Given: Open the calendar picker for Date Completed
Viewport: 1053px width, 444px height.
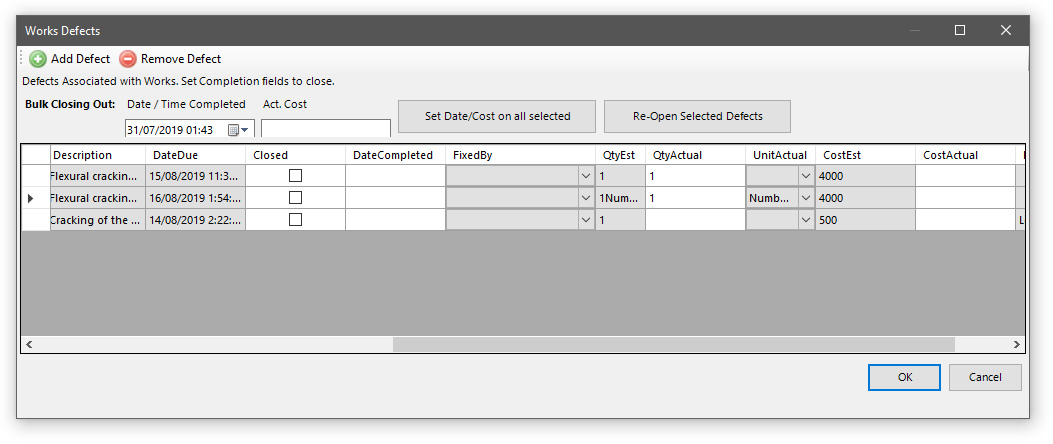Looking at the screenshot, I should pos(238,130).
